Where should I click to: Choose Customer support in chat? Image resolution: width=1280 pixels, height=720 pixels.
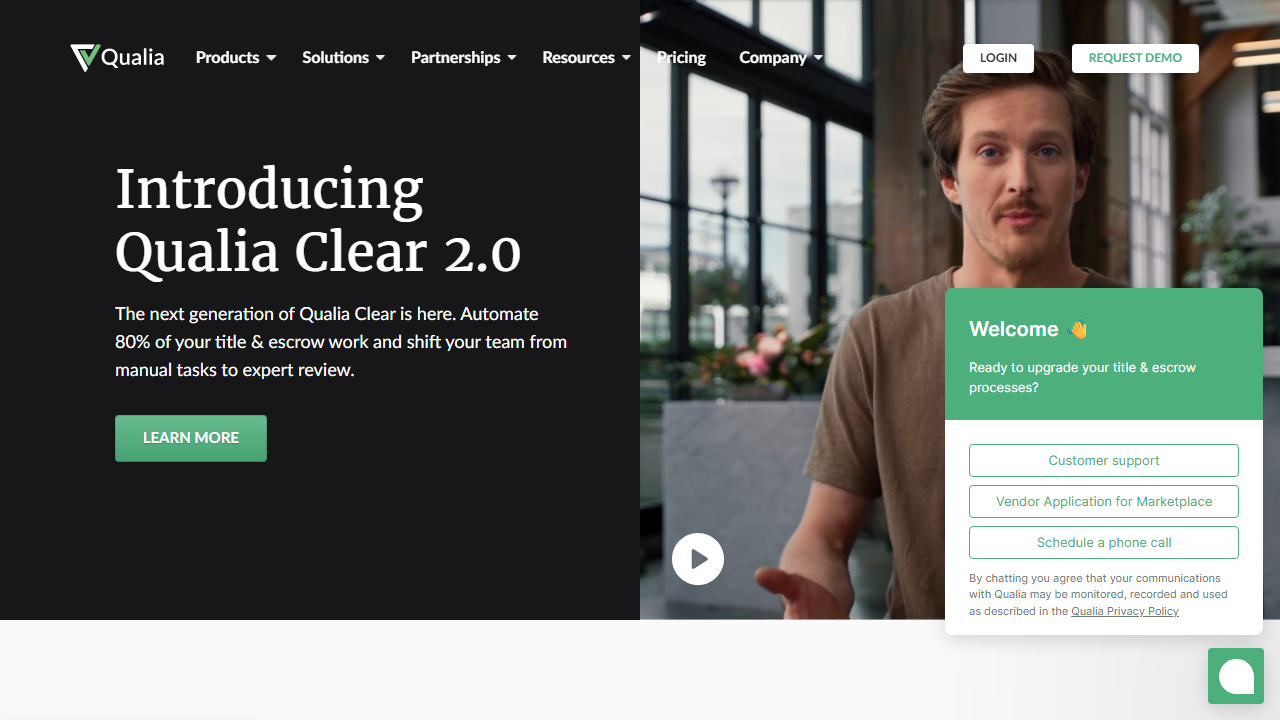click(1104, 460)
